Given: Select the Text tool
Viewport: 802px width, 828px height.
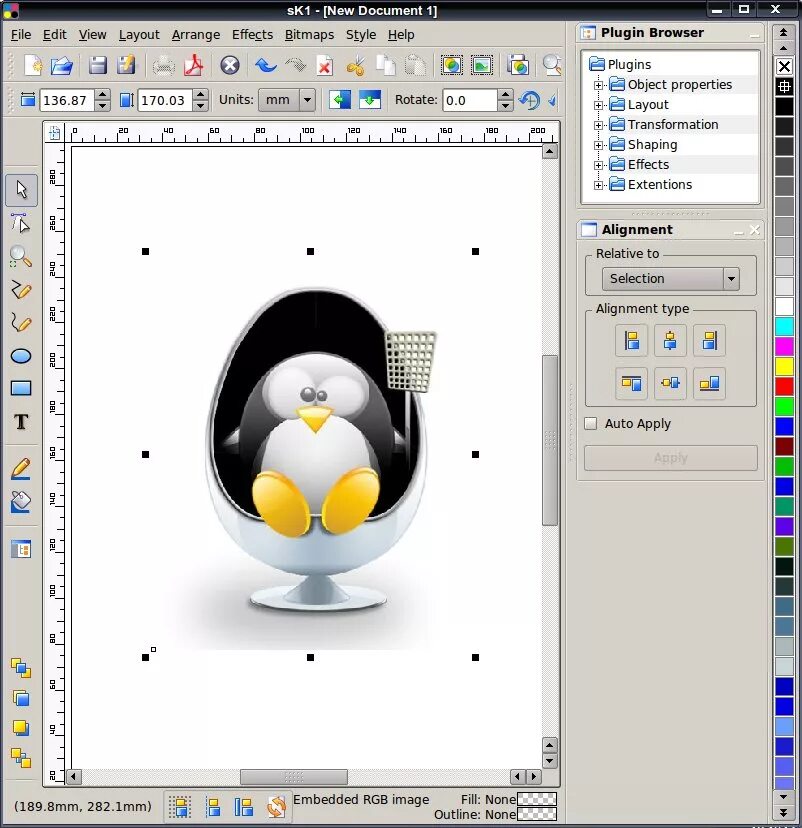Looking at the screenshot, I should (x=21, y=421).
